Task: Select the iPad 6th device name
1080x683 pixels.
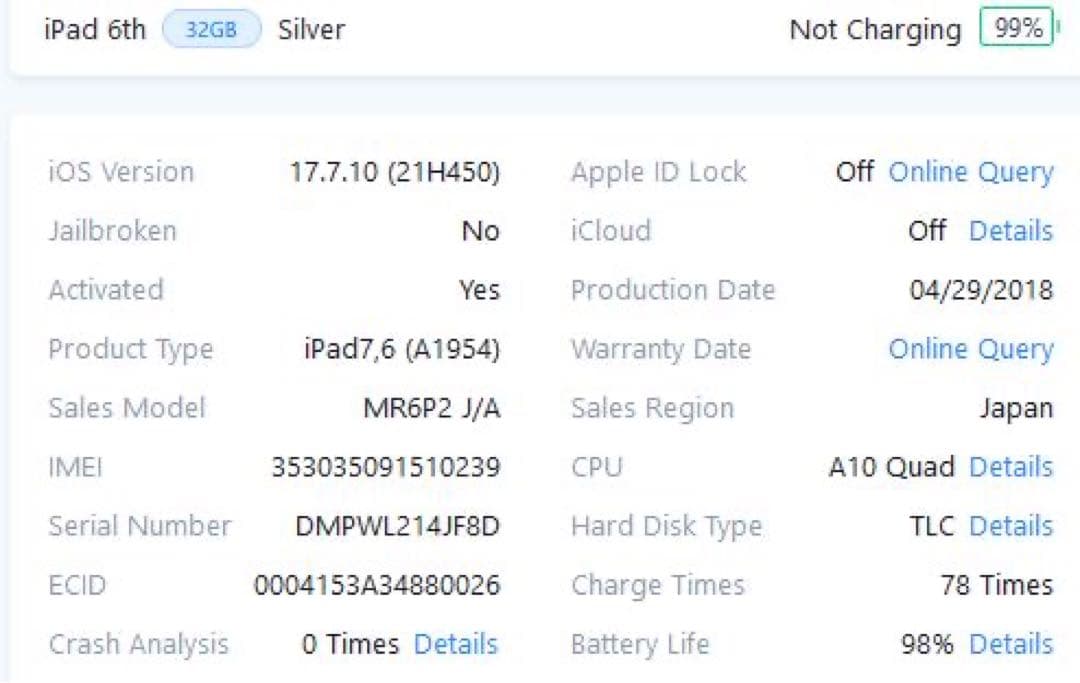Action: 94,29
